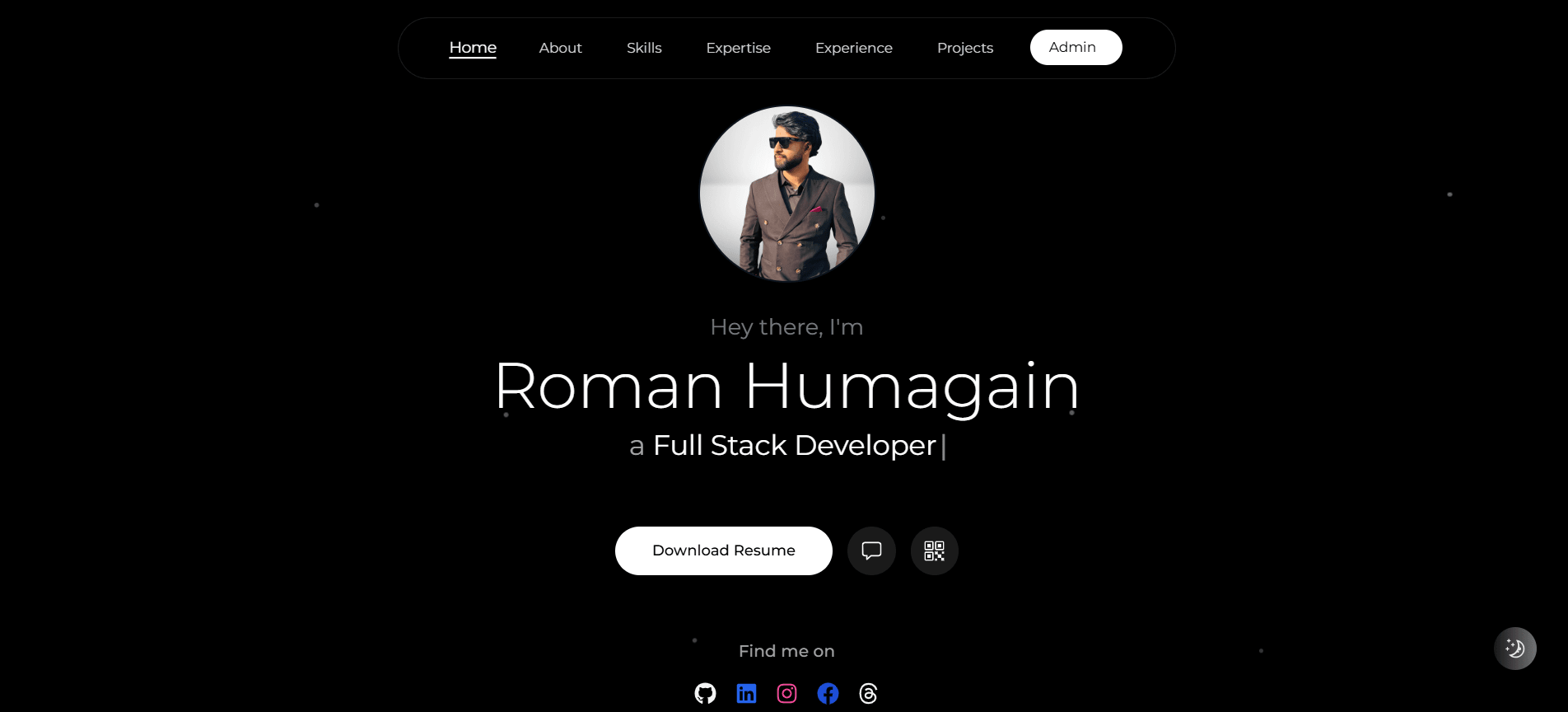Click the circular profile photo
This screenshot has width=1568, height=712.
click(x=787, y=194)
